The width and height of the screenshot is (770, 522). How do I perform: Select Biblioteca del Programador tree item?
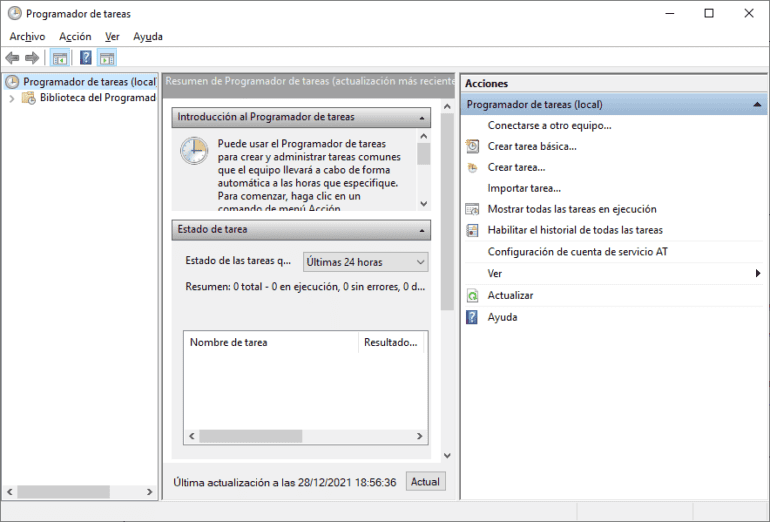[x=98, y=98]
